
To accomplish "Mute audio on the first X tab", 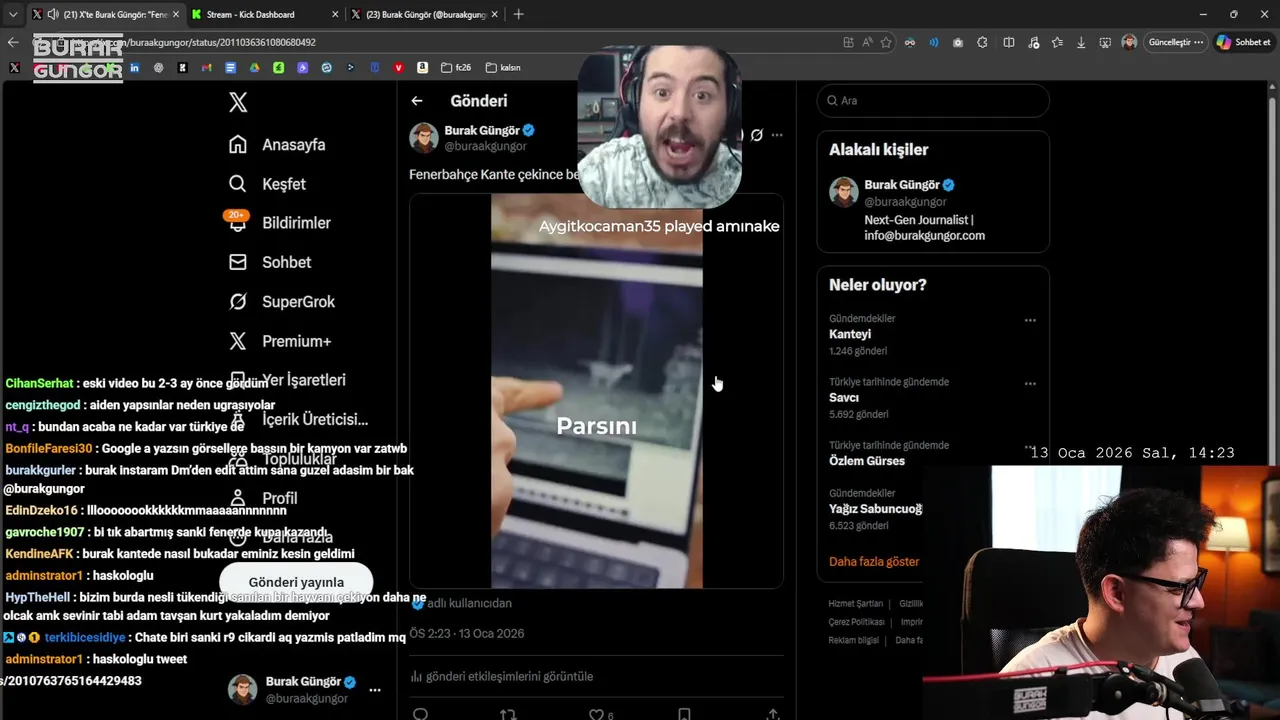I will [53, 15].
